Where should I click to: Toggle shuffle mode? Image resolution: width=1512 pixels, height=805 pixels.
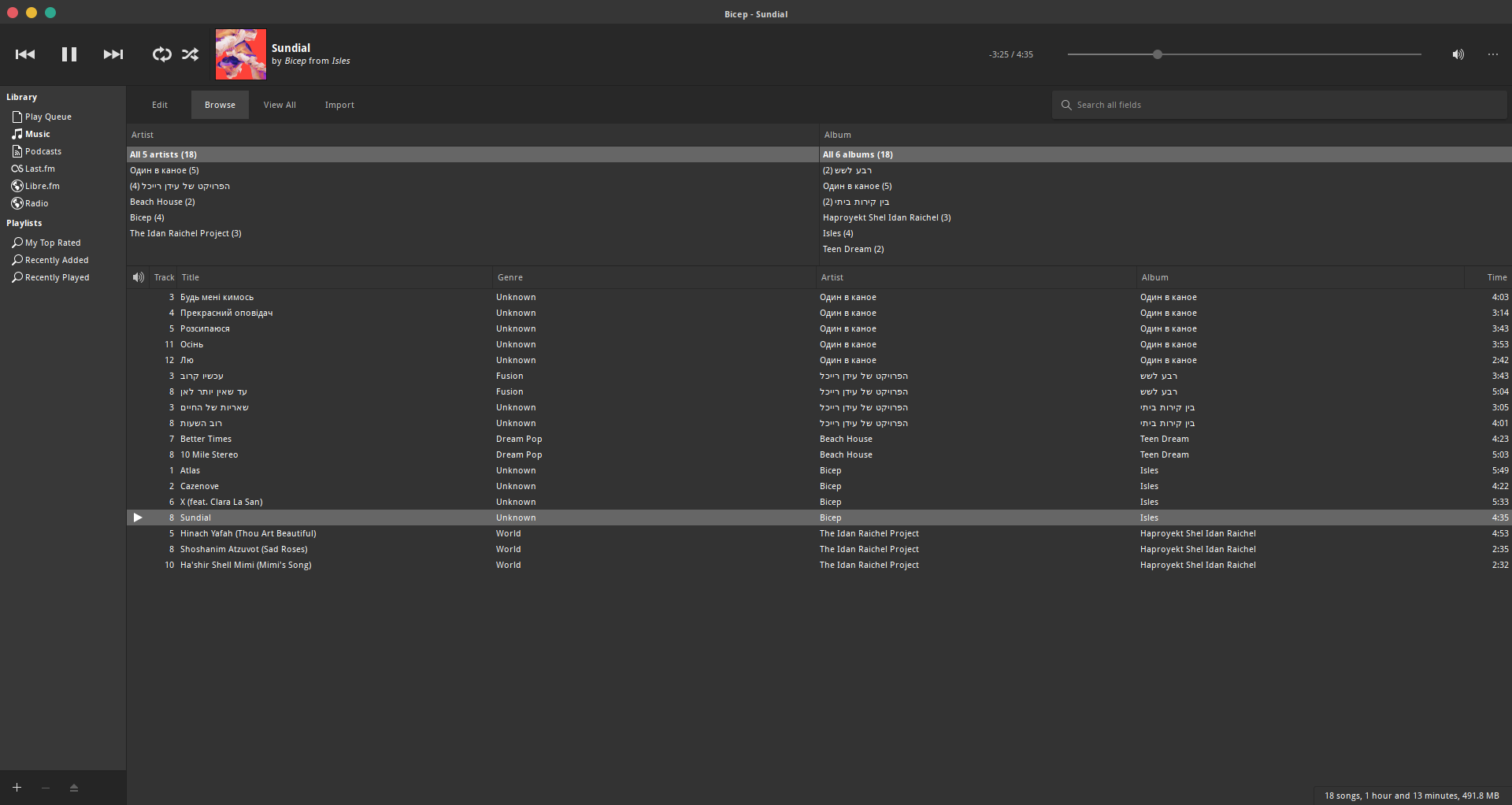click(191, 54)
